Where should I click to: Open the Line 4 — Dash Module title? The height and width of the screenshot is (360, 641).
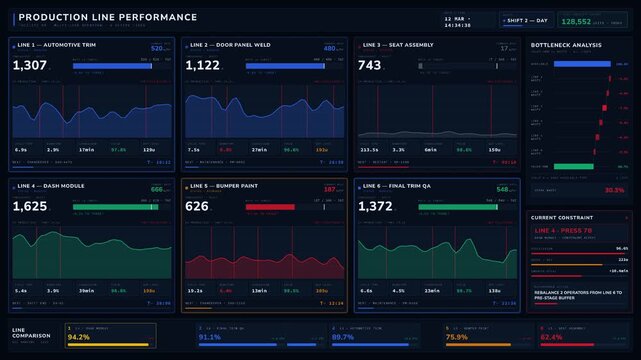tap(51, 186)
